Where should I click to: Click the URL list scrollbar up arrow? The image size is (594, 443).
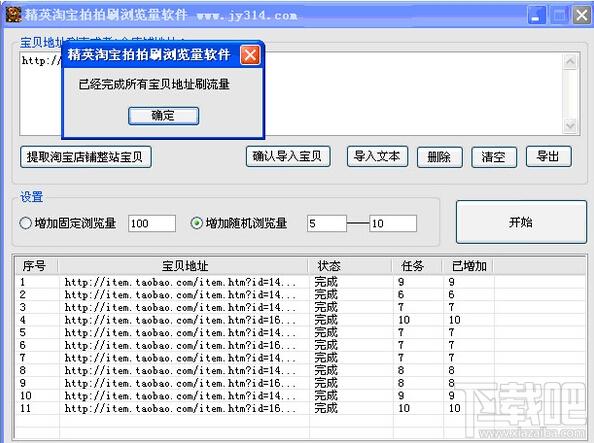(570, 62)
